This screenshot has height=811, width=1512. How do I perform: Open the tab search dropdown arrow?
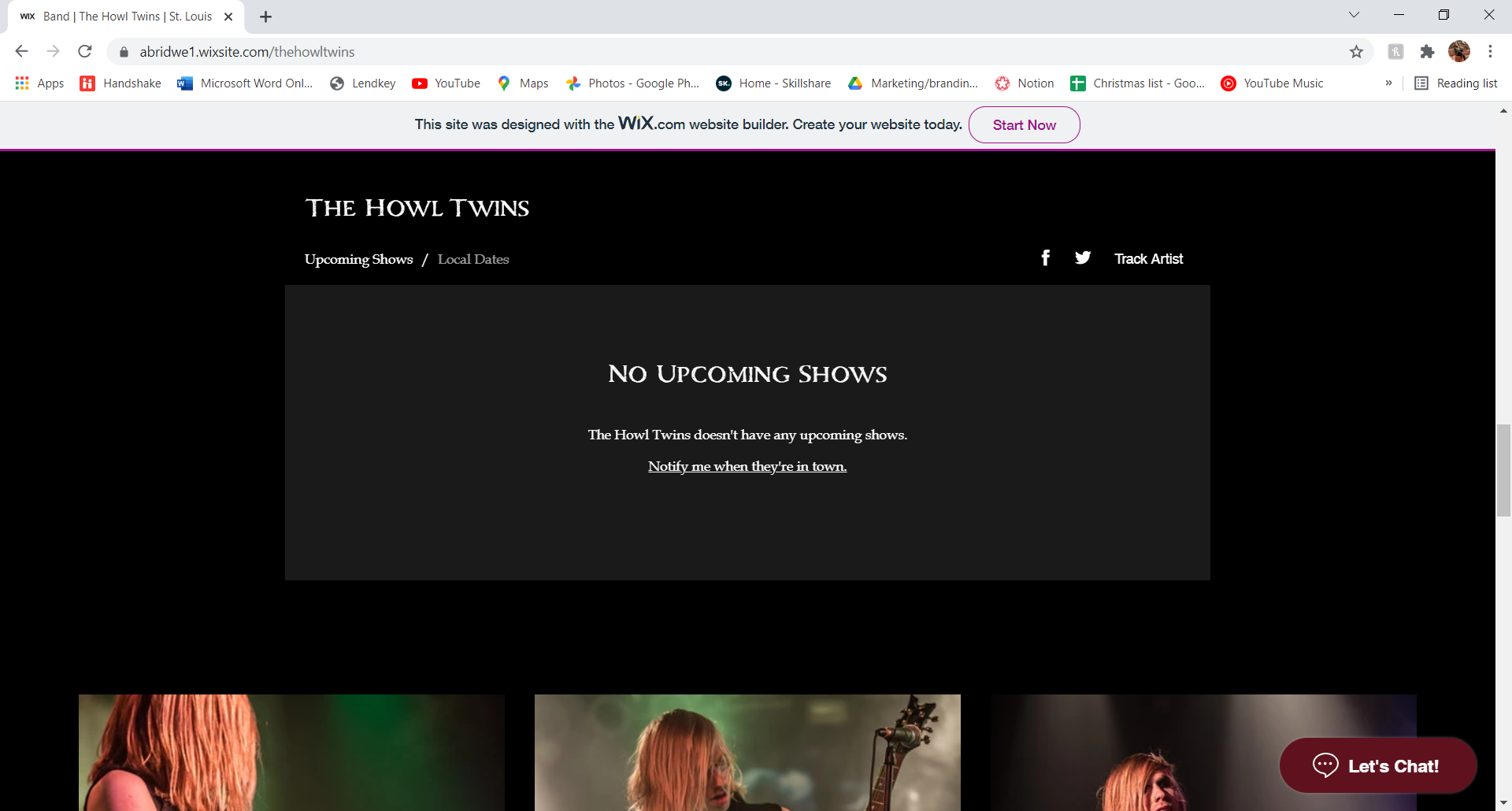1354,15
